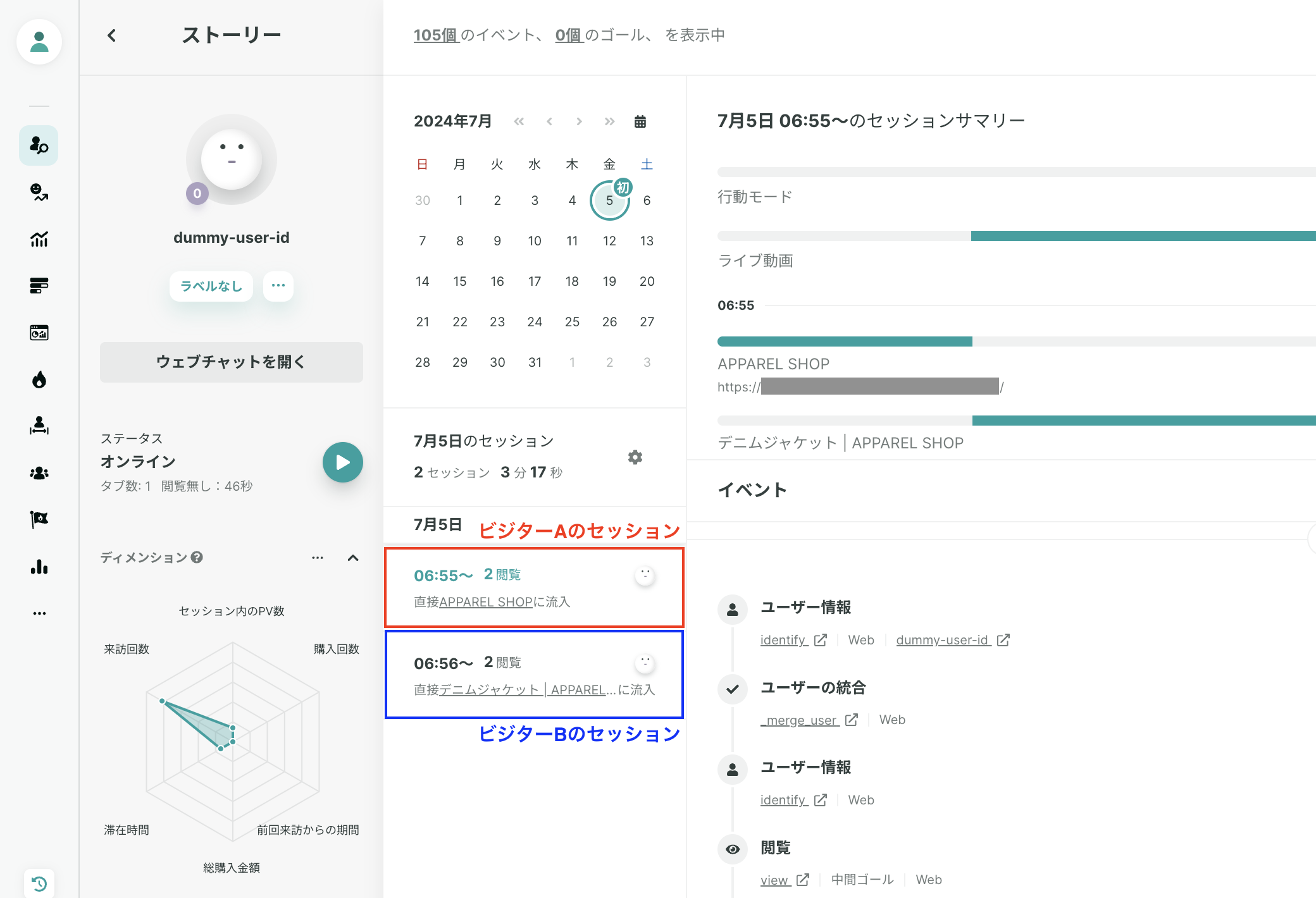The width and height of the screenshot is (1316, 898).
Task: Click face icon on the 06:56 session
Action: coord(645,663)
